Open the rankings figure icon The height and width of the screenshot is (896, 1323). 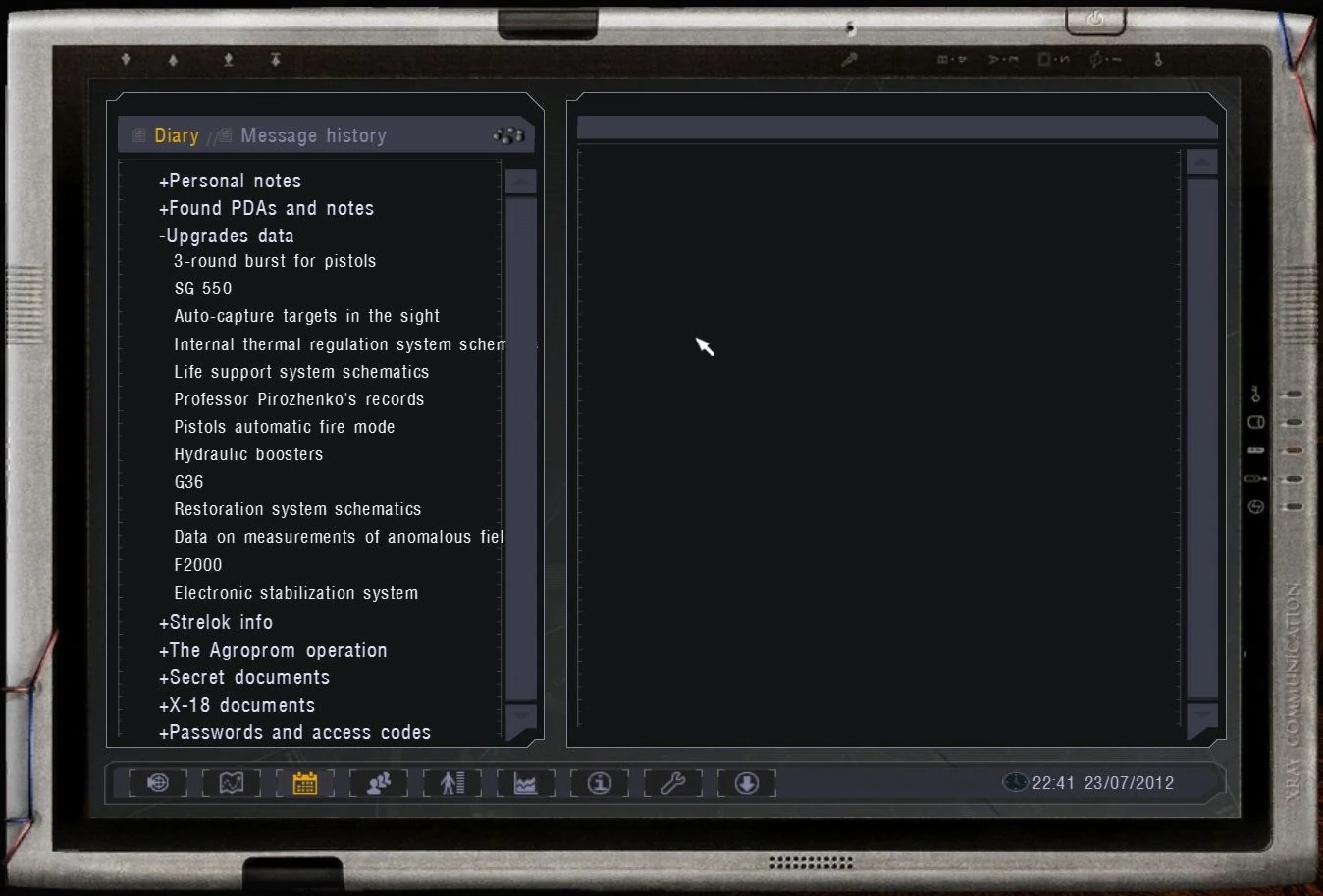(x=452, y=782)
